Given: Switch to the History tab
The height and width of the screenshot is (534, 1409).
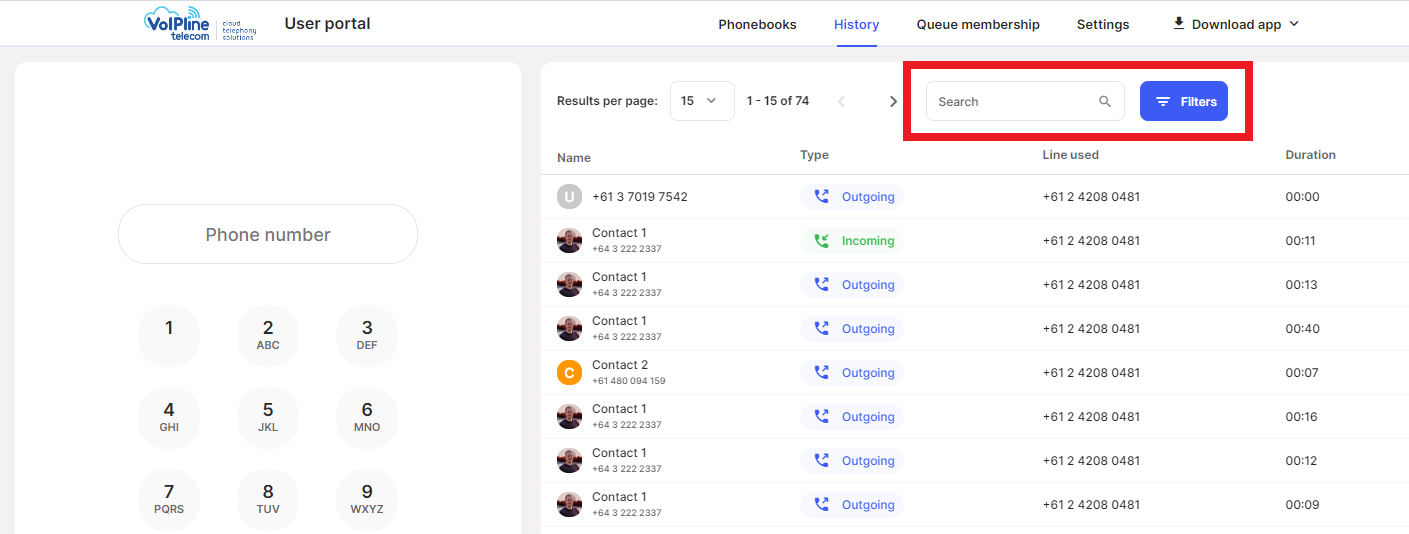Looking at the screenshot, I should pos(856,24).
